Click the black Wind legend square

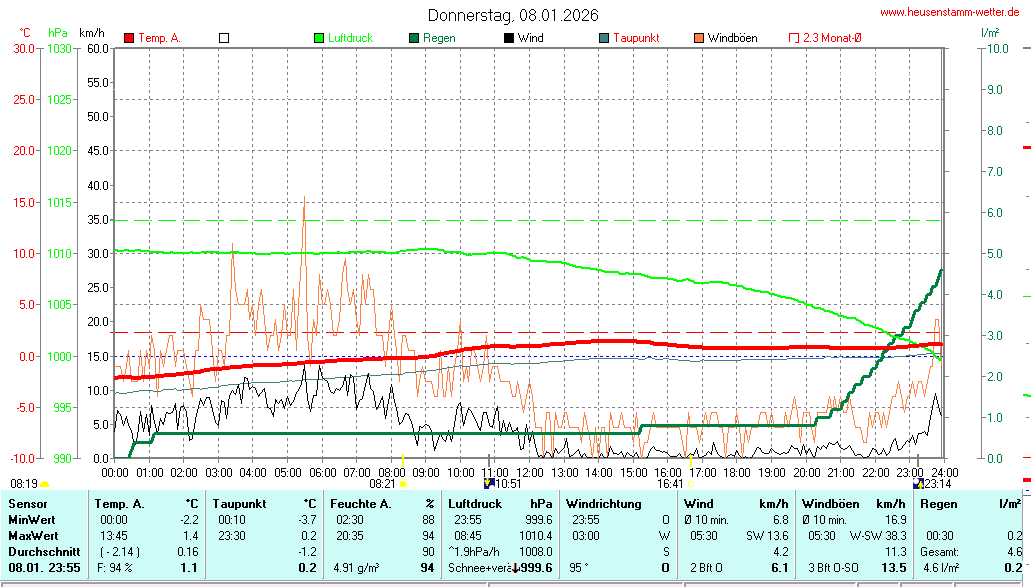(509, 38)
